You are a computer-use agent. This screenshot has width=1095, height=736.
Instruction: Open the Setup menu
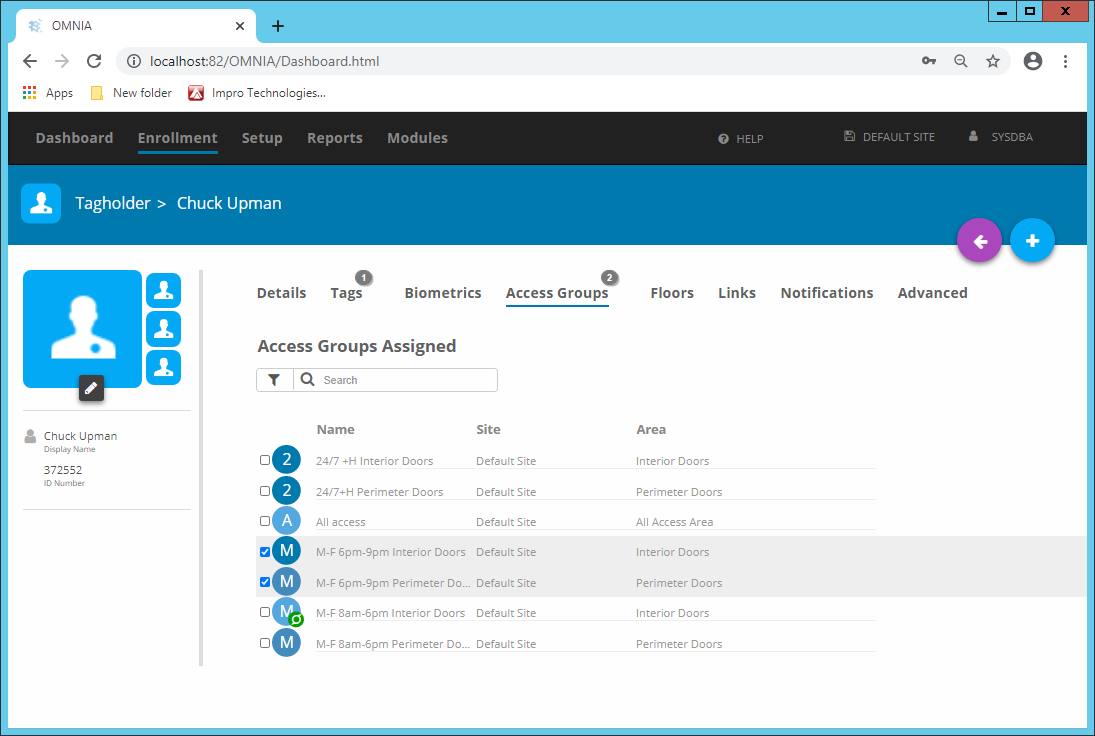(x=262, y=138)
